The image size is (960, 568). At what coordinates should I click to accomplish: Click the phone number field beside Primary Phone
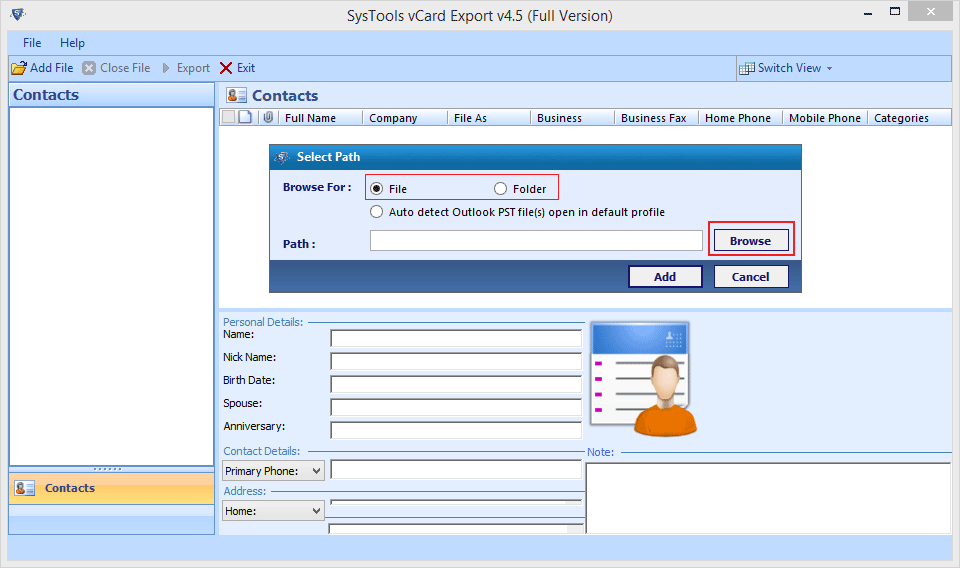[x=456, y=470]
